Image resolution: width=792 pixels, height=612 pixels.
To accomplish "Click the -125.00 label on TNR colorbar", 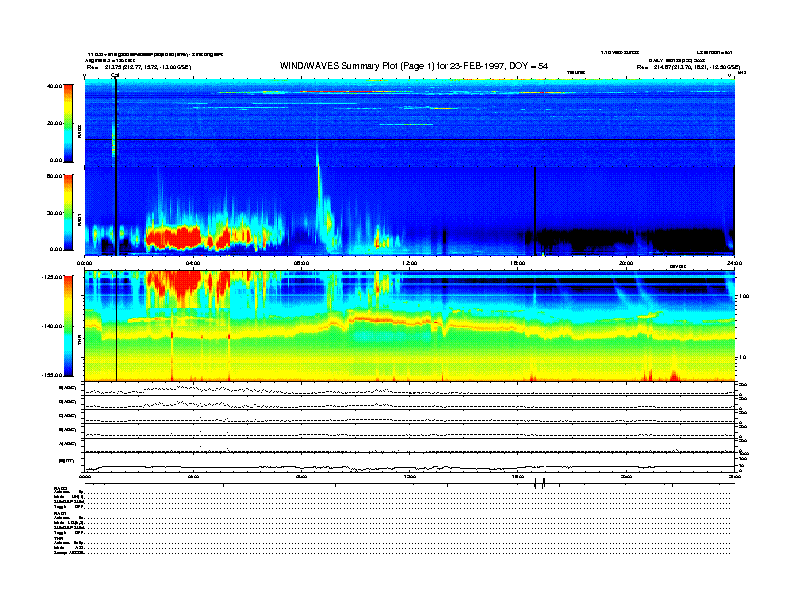I will pyautogui.click(x=53, y=277).
